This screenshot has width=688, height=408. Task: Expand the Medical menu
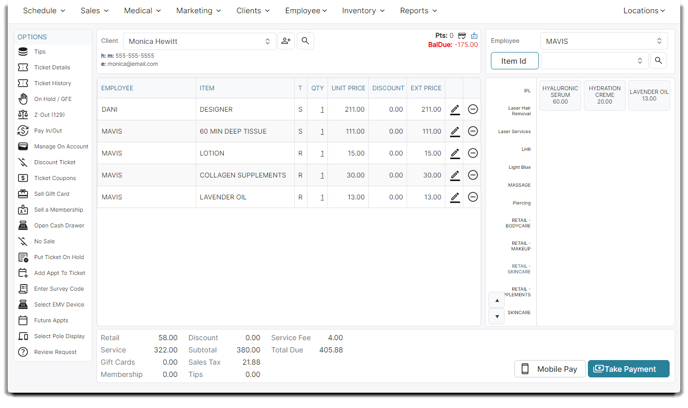(x=142, y=11)
